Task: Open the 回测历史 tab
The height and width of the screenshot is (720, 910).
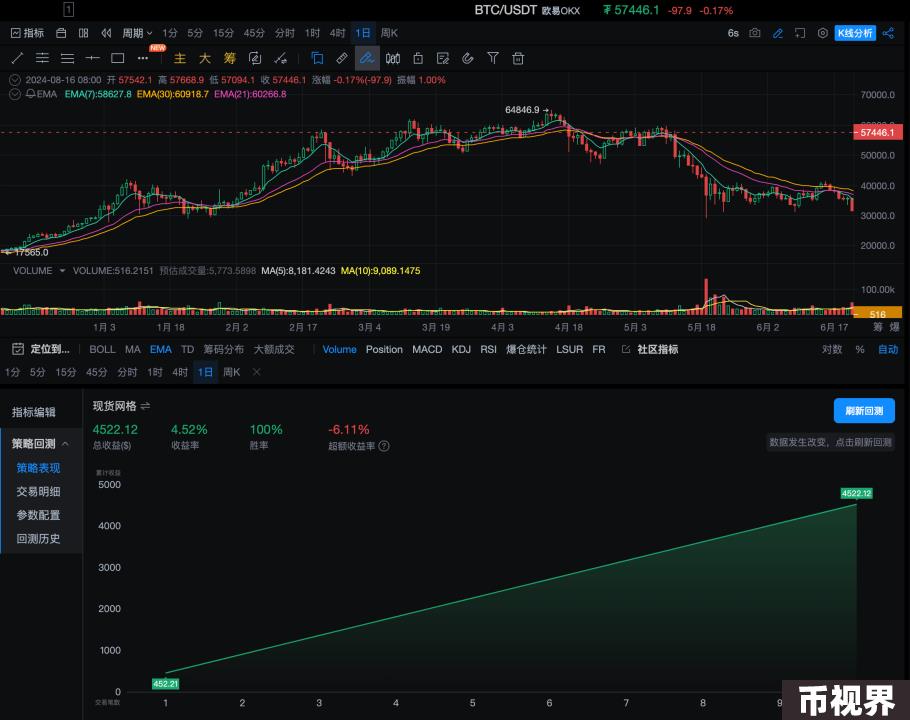Action: (x=38, y=538)
